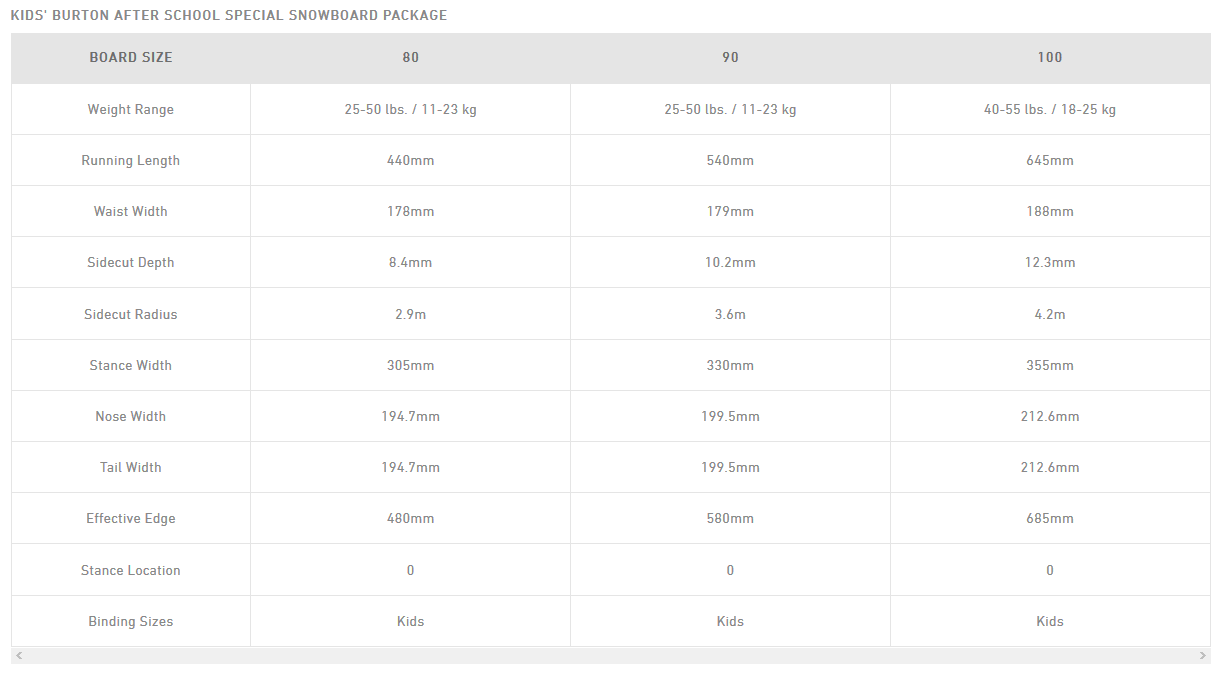Click the 3.6m sidecut radius value
The width and height of the screenshot is (1220, 673).
click(x=730, y=314)
